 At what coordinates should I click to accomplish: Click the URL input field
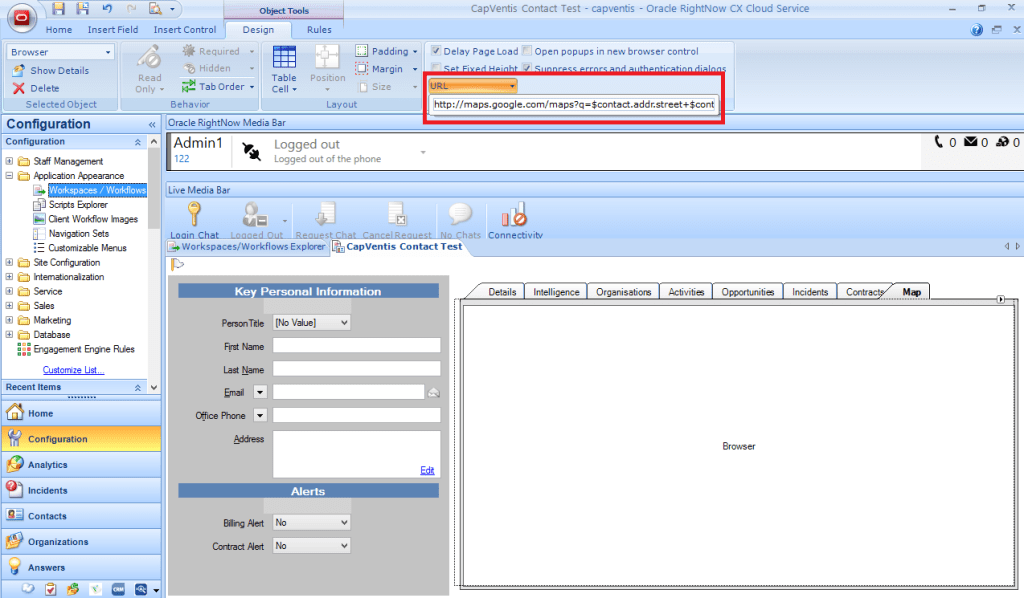[574, 104]
